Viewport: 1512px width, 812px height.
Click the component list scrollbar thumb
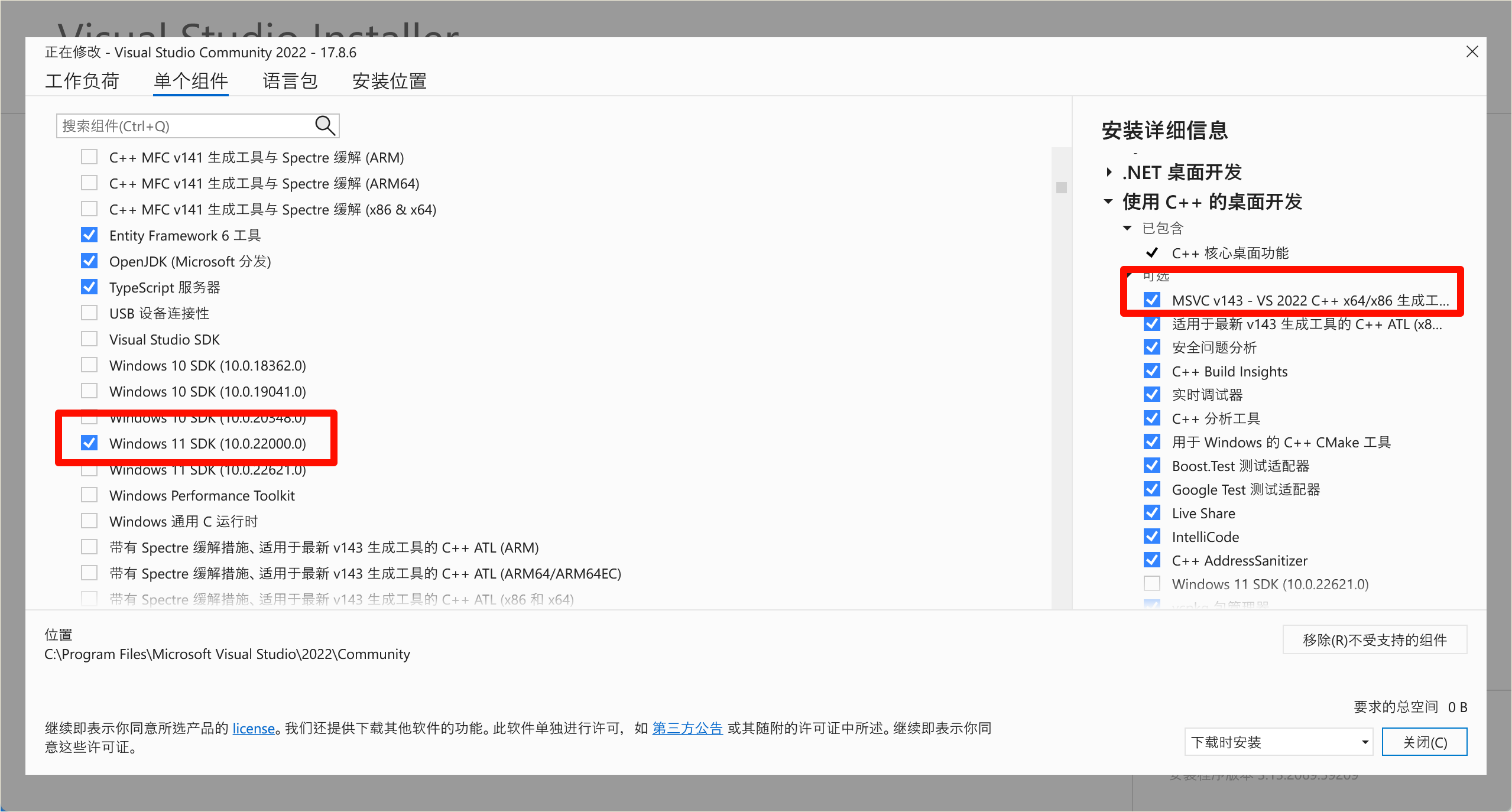click(1062, 187)
